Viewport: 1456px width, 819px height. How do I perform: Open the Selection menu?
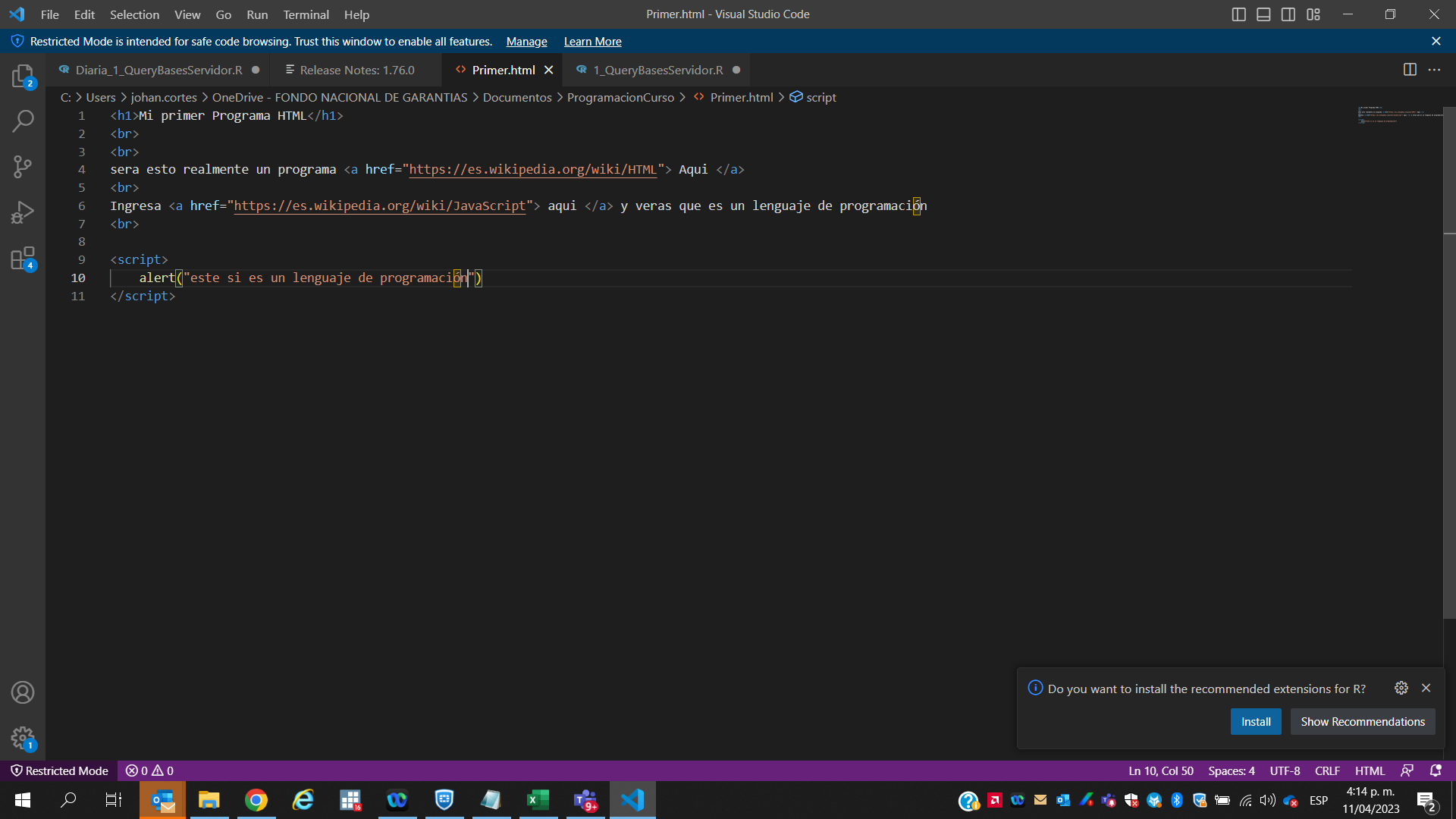coord(134,14)
